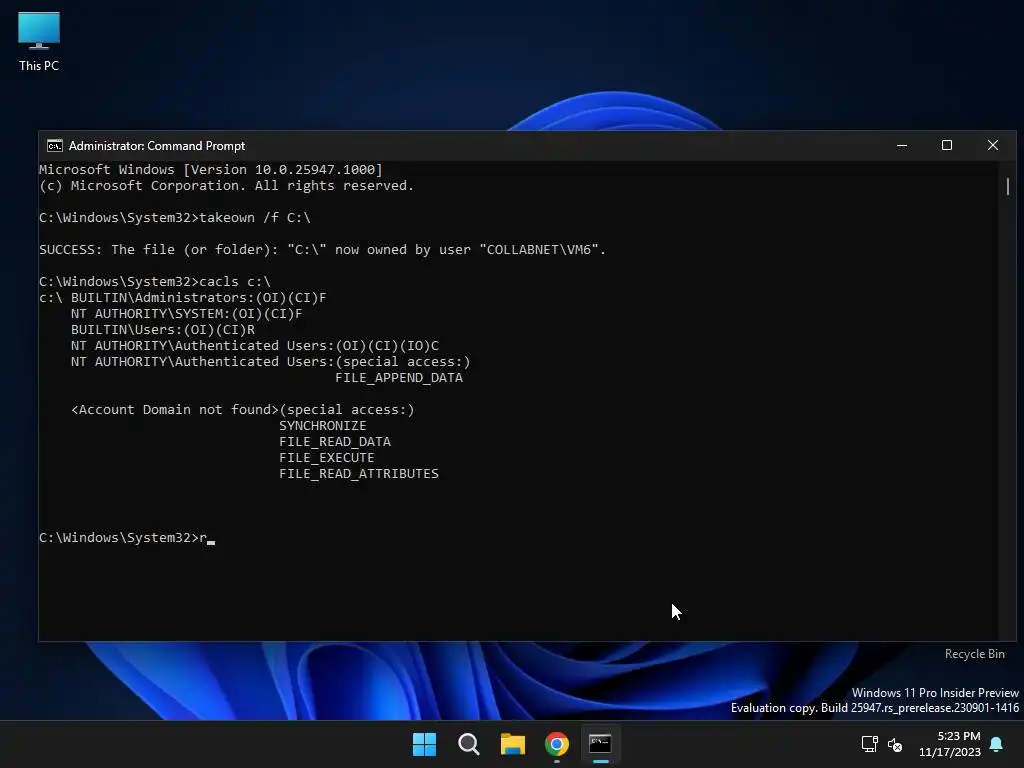Open Google Chrome from taskbar
This screenshot has height=768, width=1024.
pos(557,744)
